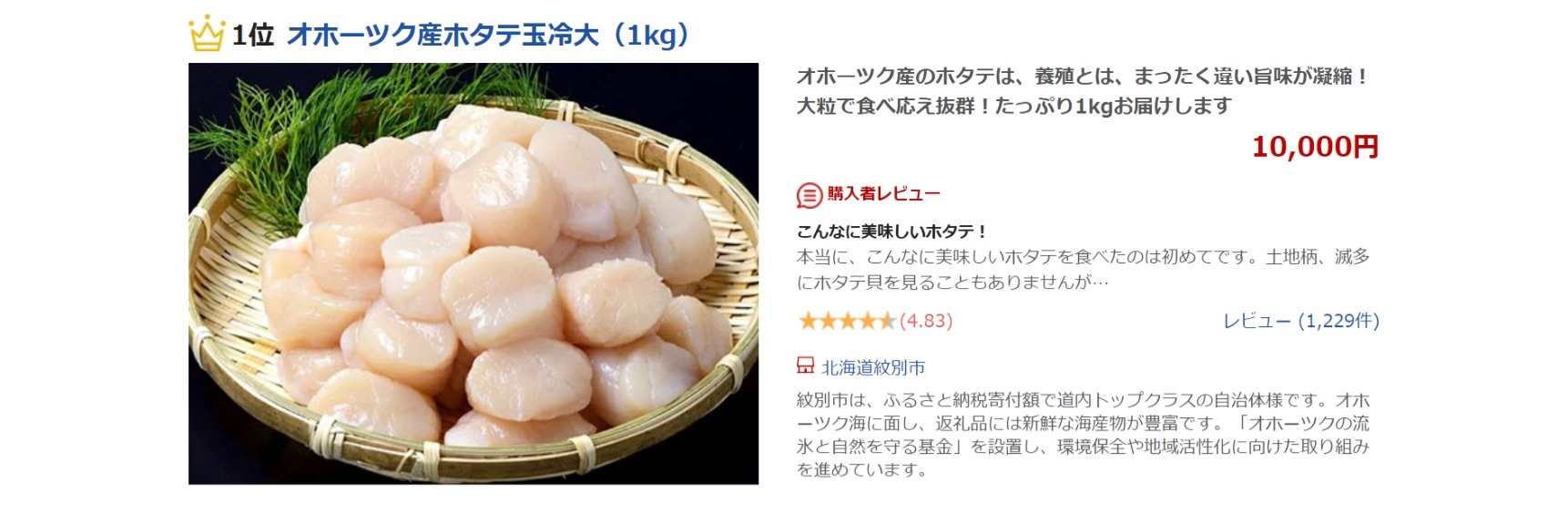Click the fifth partially filled star
This screenshot has height=524, width=1568.
(886, 321)
